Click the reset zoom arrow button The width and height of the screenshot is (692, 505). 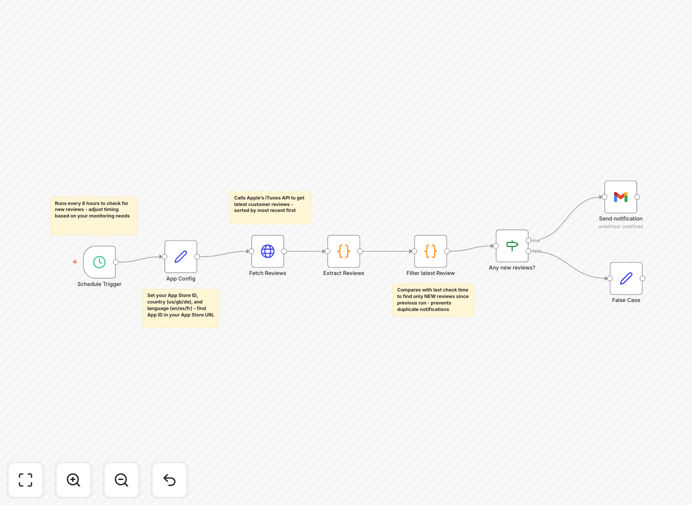pyautogui.click(x=169, y=480)
